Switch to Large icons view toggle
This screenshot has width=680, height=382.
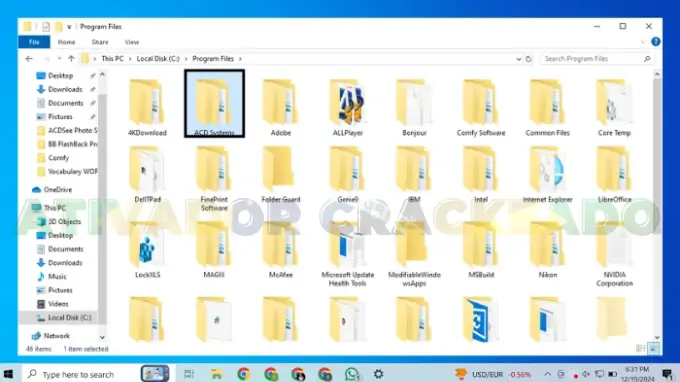(x=654, y=349)
